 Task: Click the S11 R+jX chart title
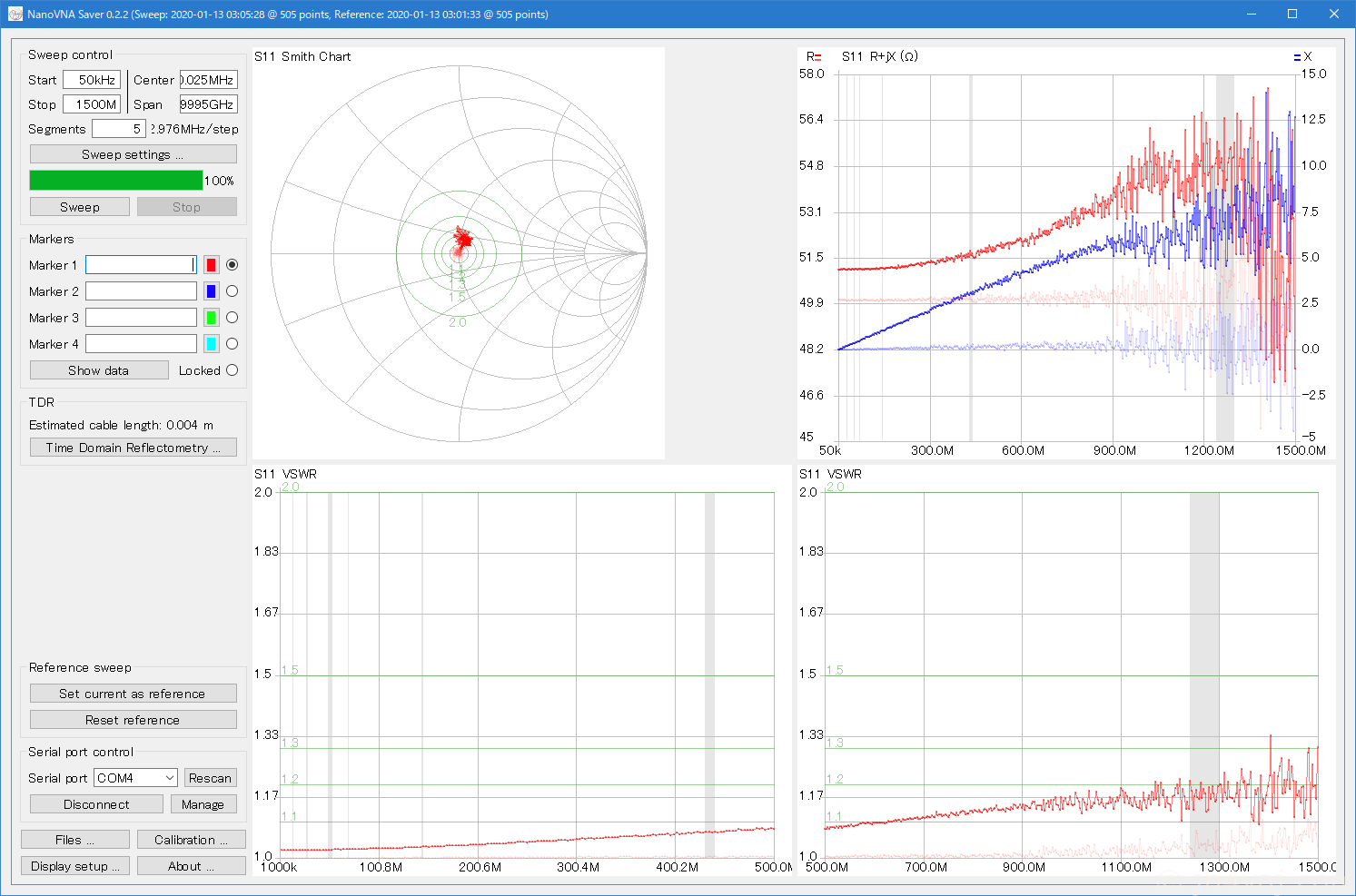pos(880,56)
